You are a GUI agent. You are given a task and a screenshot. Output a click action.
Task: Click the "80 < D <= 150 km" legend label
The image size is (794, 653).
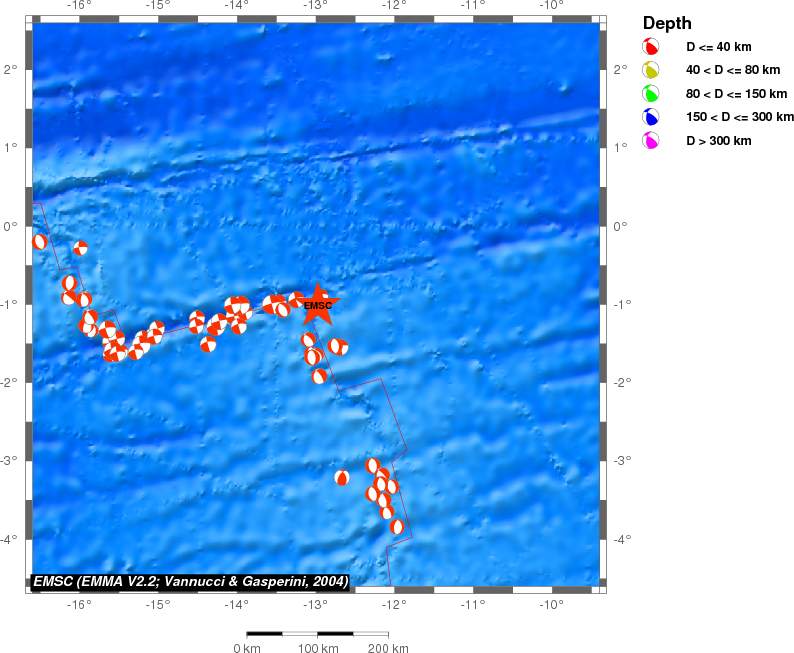pos(733,94)
